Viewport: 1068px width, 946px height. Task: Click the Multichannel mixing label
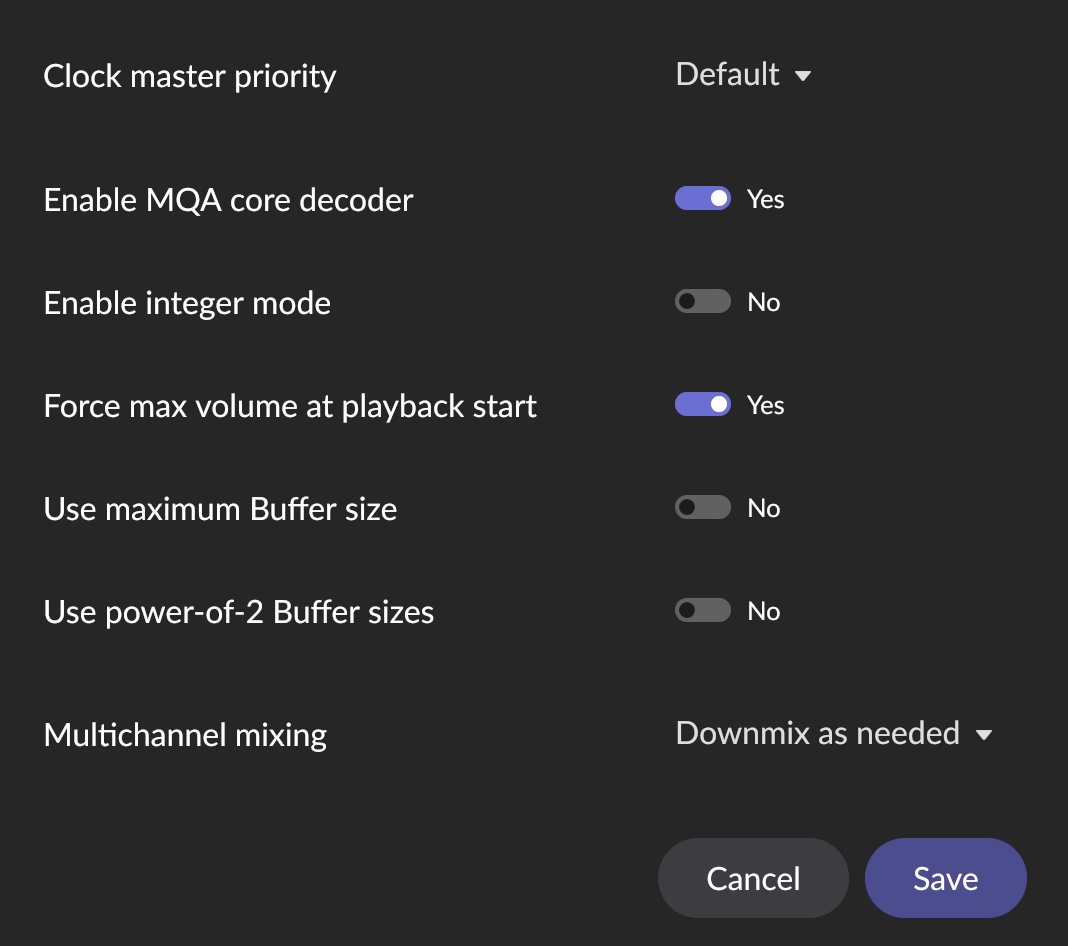point(185,735)
